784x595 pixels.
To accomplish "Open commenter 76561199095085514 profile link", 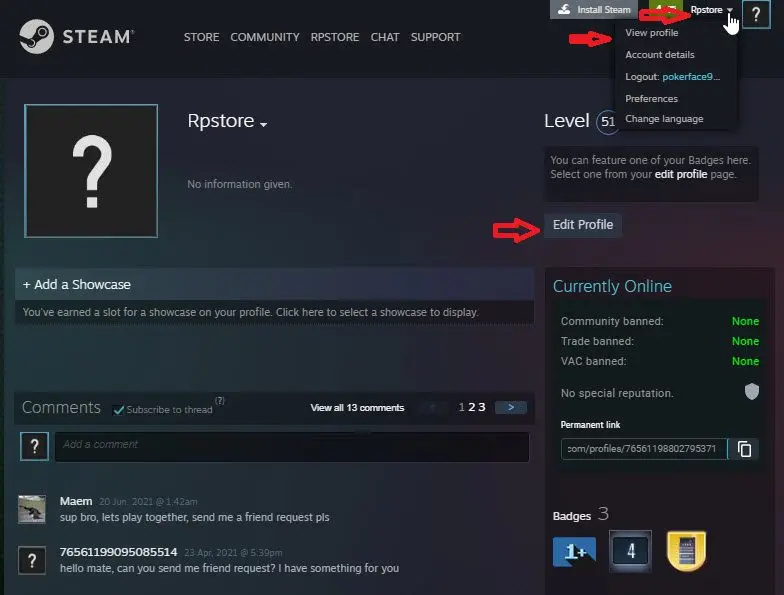I will coord(118,552).
